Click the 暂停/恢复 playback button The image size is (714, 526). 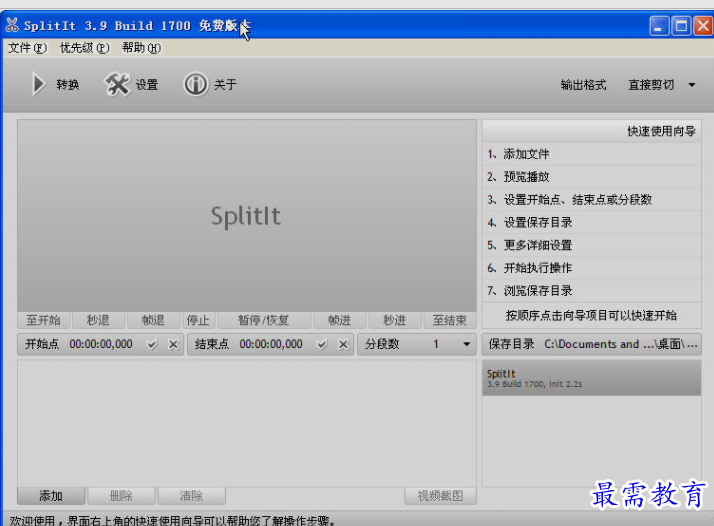pos(264,320)
